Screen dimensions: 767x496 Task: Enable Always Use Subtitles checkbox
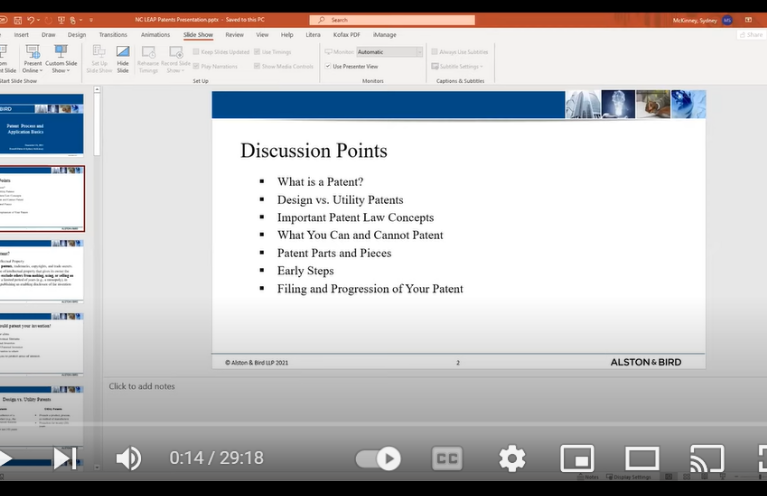coord(434,52)
